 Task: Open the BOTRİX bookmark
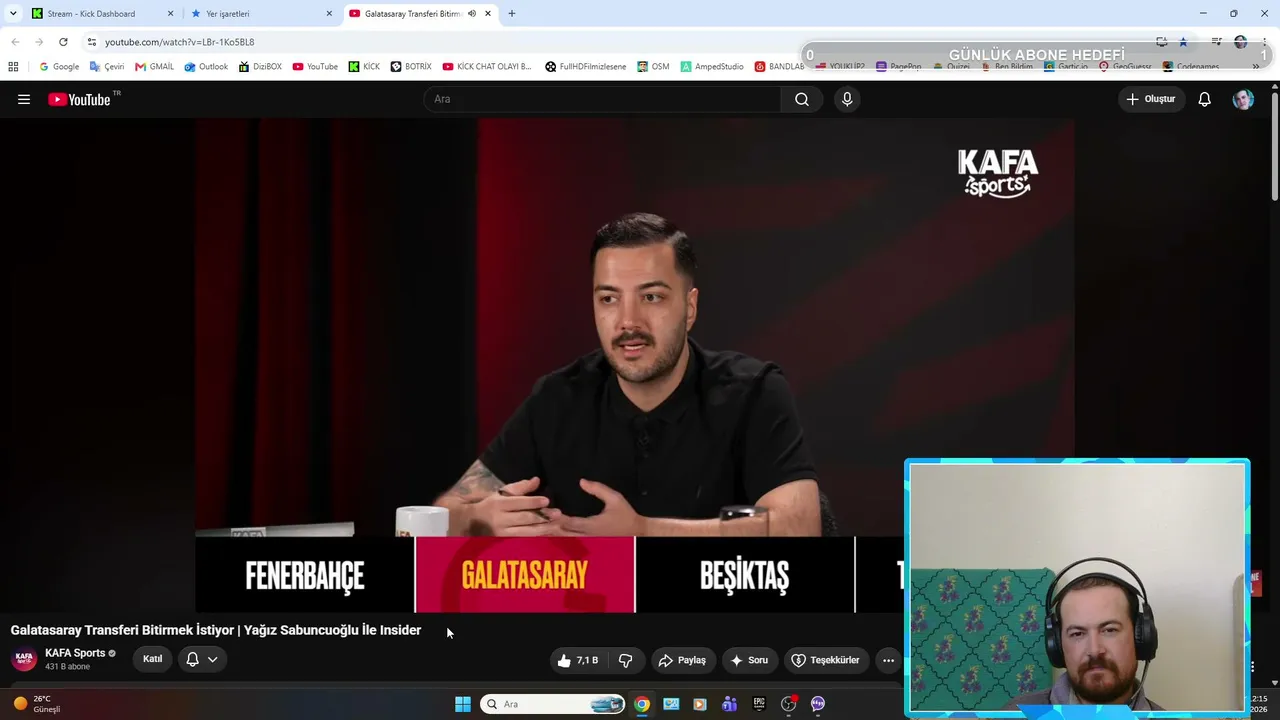411,67
